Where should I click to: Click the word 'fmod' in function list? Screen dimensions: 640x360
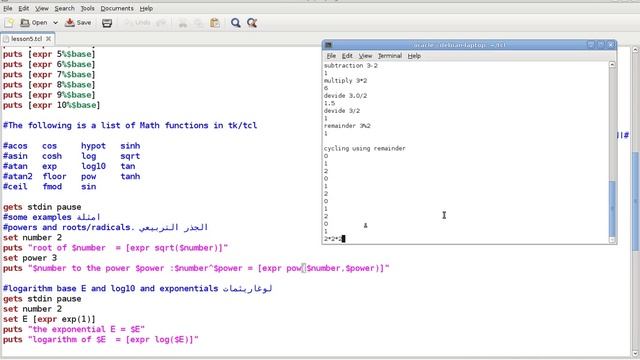[52, 187]
